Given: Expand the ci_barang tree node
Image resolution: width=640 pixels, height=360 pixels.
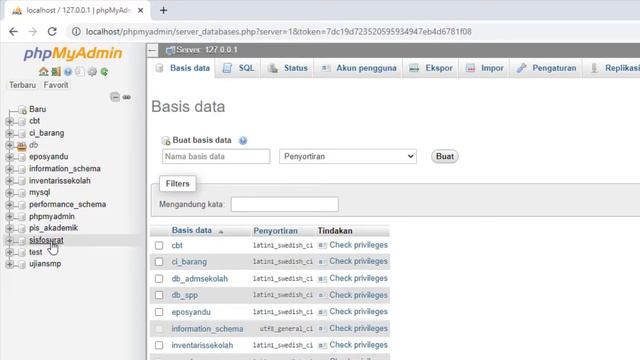Looking at the screenshot, I should [9, 133].
